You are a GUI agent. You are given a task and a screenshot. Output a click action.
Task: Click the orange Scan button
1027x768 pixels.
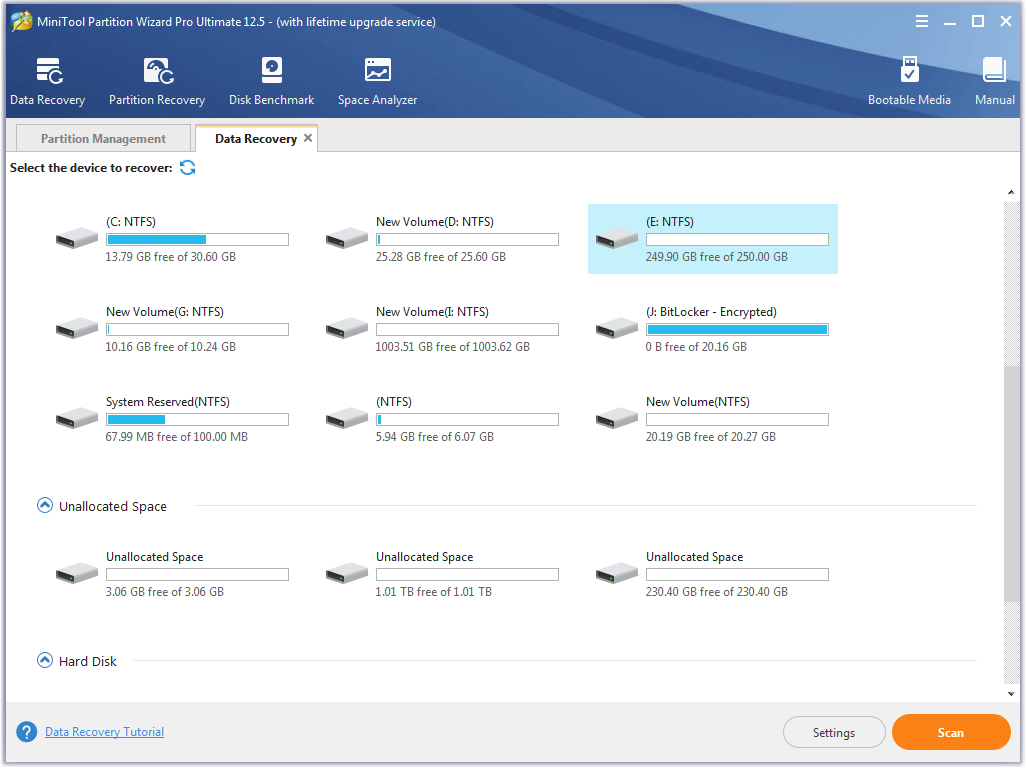click(x=950, y=732)
